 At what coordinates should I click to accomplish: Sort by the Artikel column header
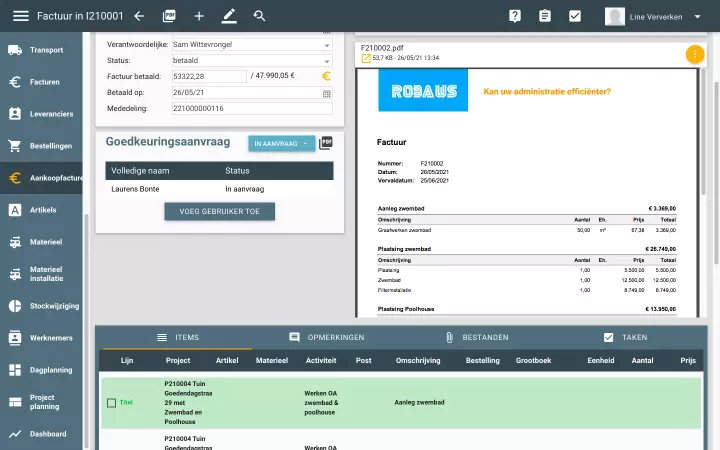pyautogui.click(x=227, y=360)
